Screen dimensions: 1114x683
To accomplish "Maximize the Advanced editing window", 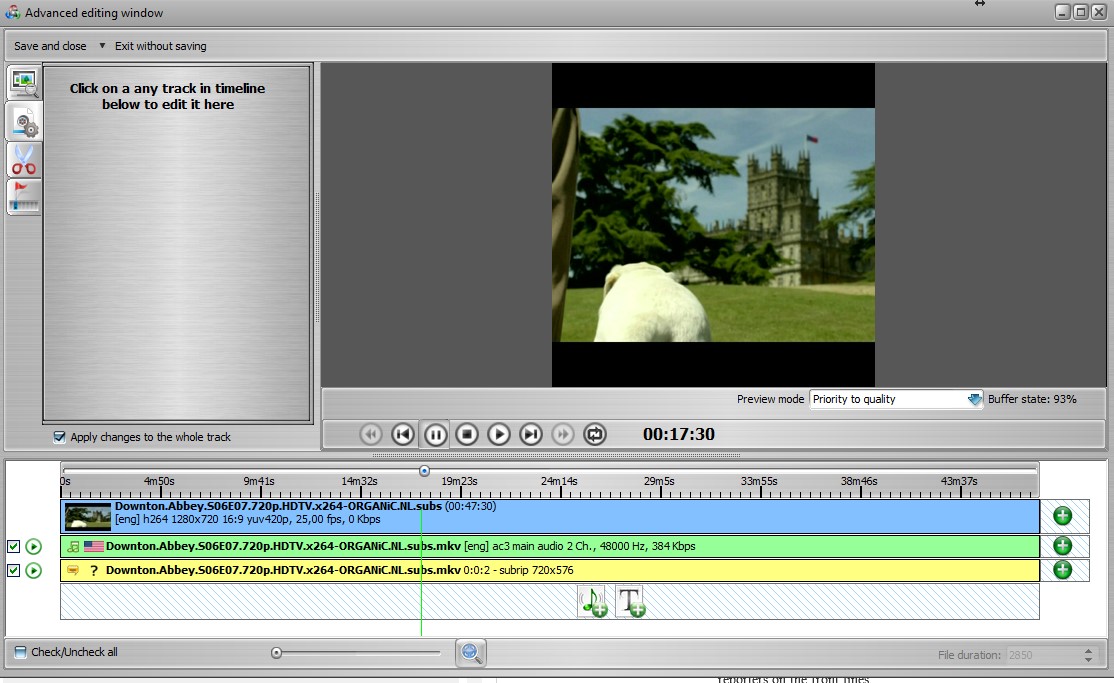I will click(x=1080, y=12).
